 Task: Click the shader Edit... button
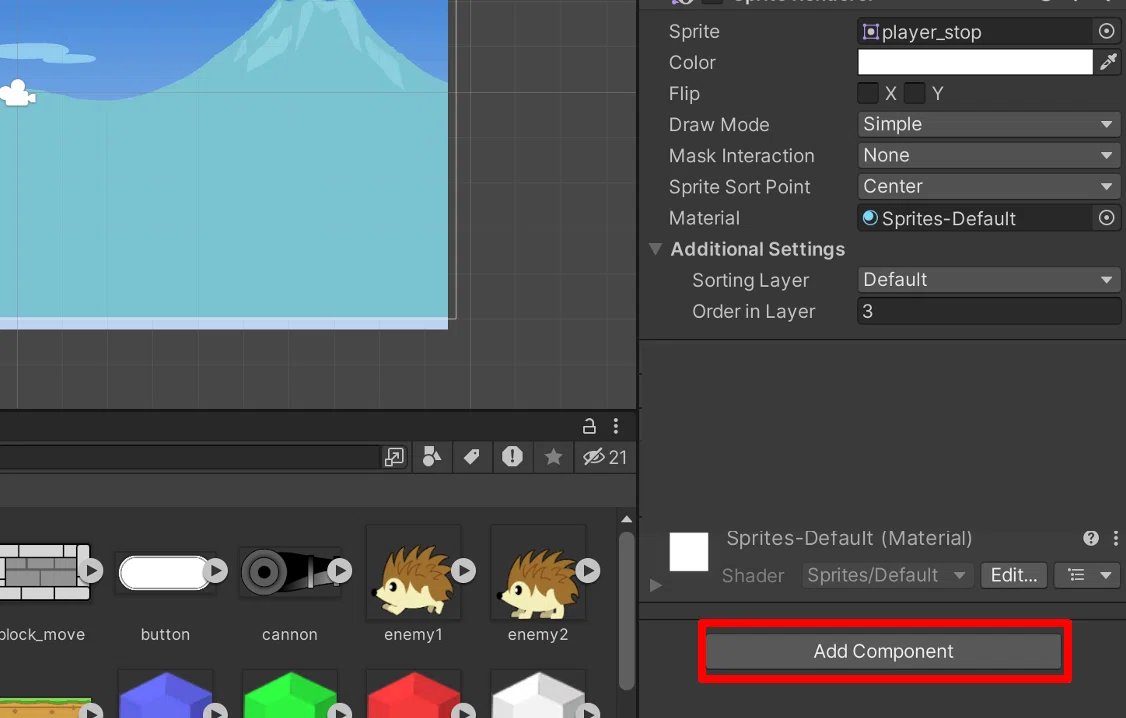point(1013,575)
